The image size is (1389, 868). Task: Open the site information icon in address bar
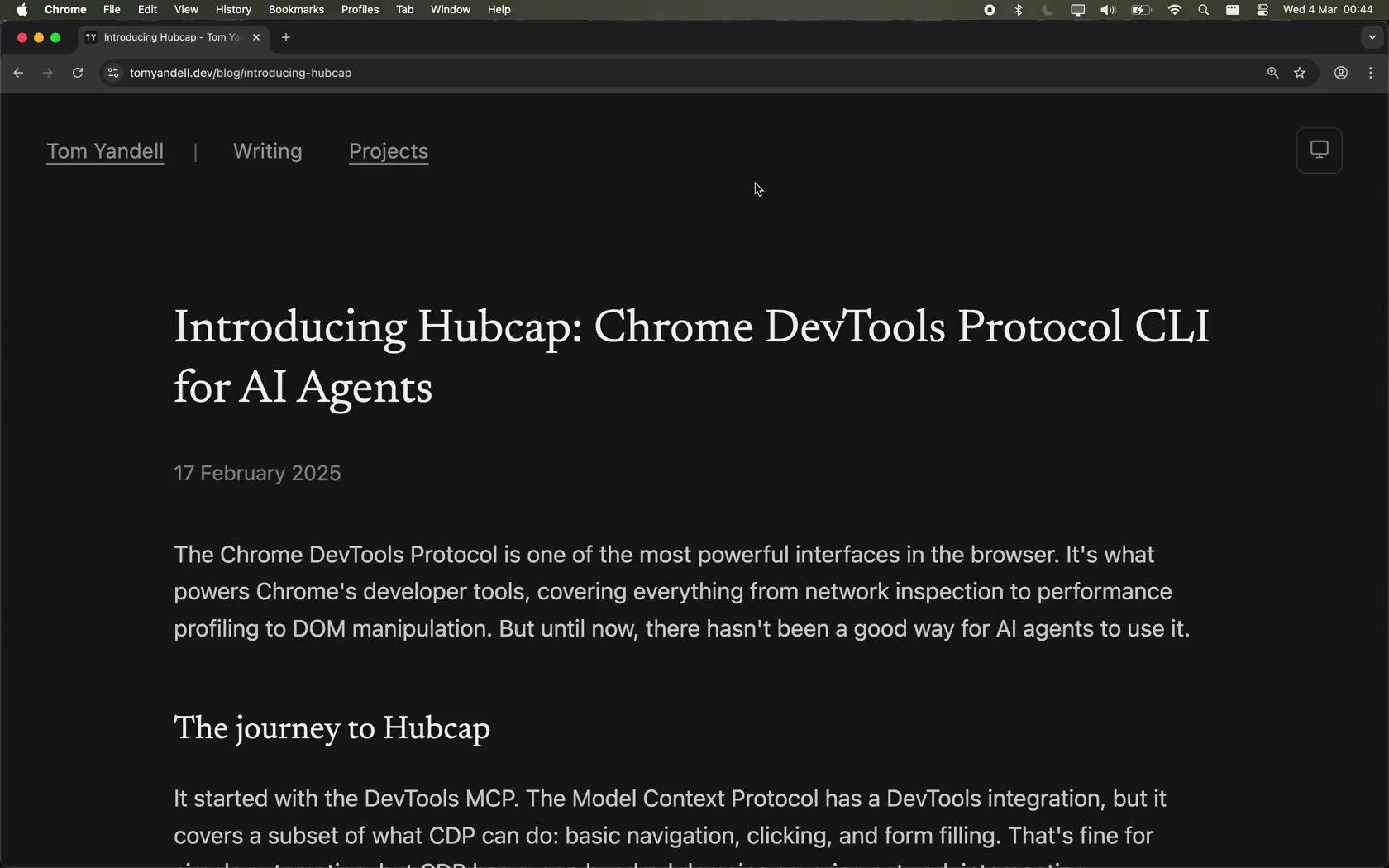(x=113, y=73)
